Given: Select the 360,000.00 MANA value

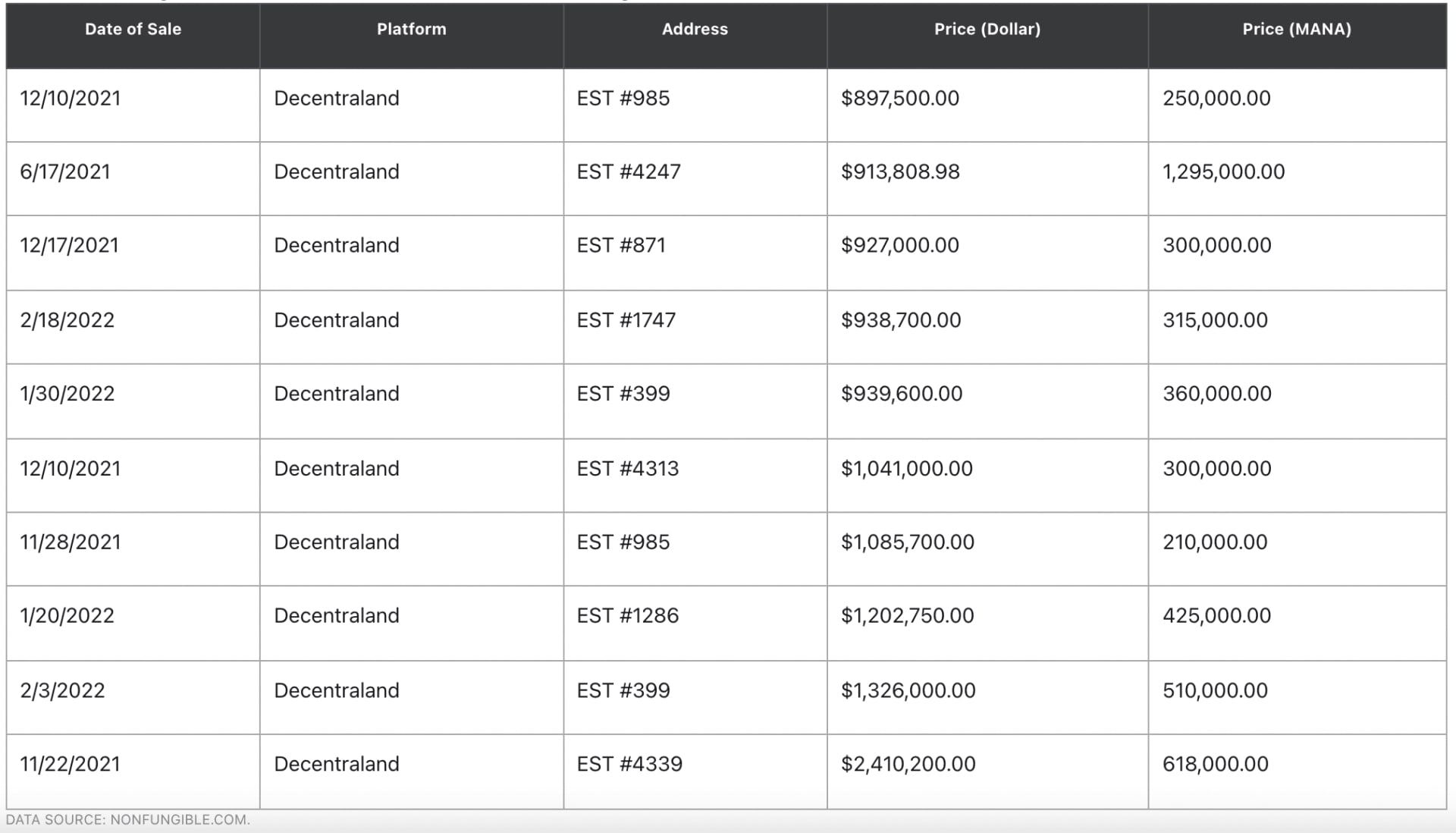Looking at the screenshot, I should 1216,394.
